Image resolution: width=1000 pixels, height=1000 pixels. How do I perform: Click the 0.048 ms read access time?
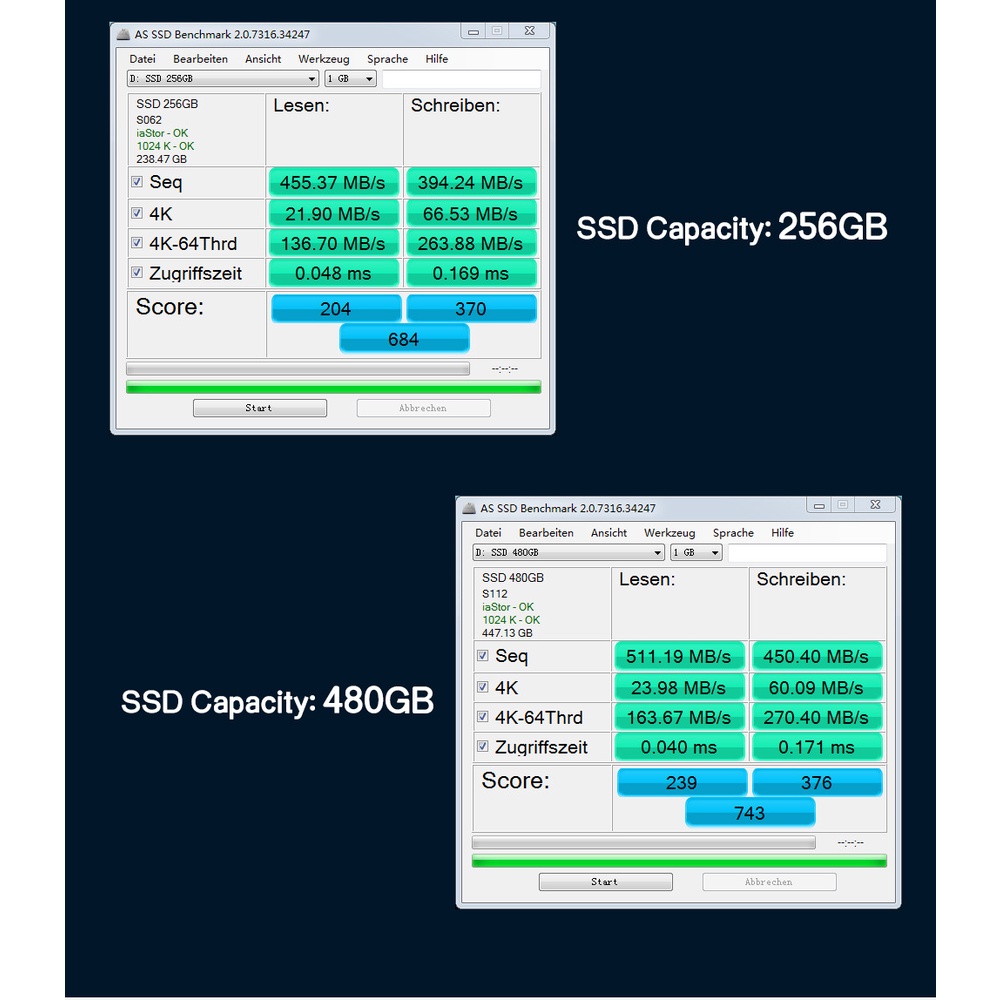point(334,273)
